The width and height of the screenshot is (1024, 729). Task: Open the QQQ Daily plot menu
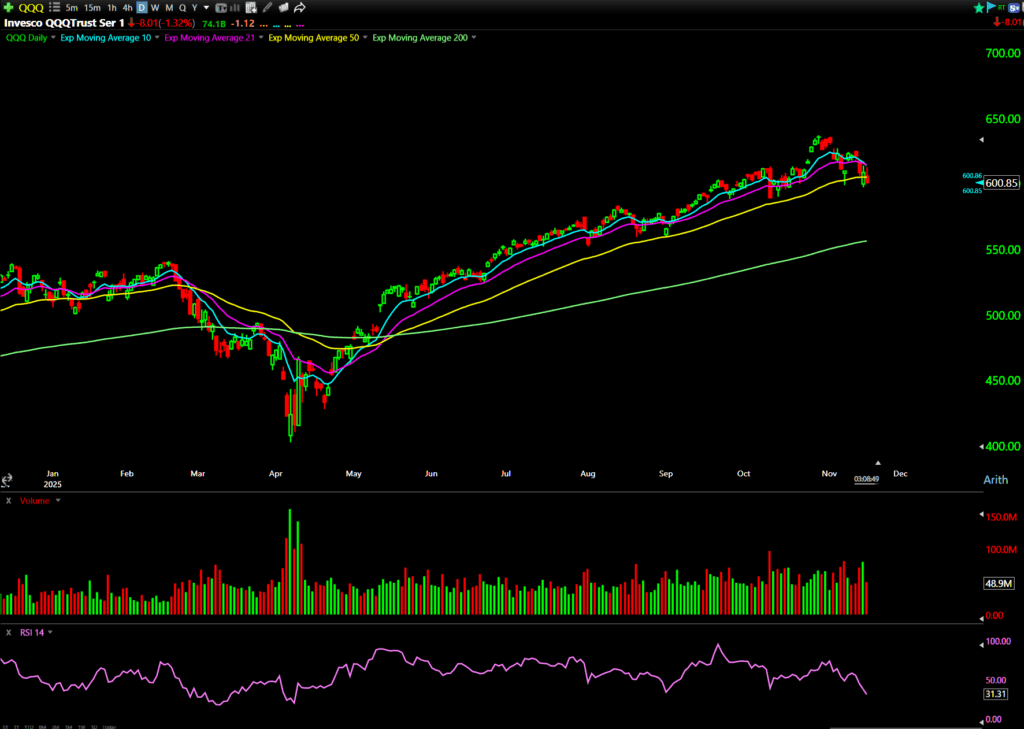click(x=51, y=38)
